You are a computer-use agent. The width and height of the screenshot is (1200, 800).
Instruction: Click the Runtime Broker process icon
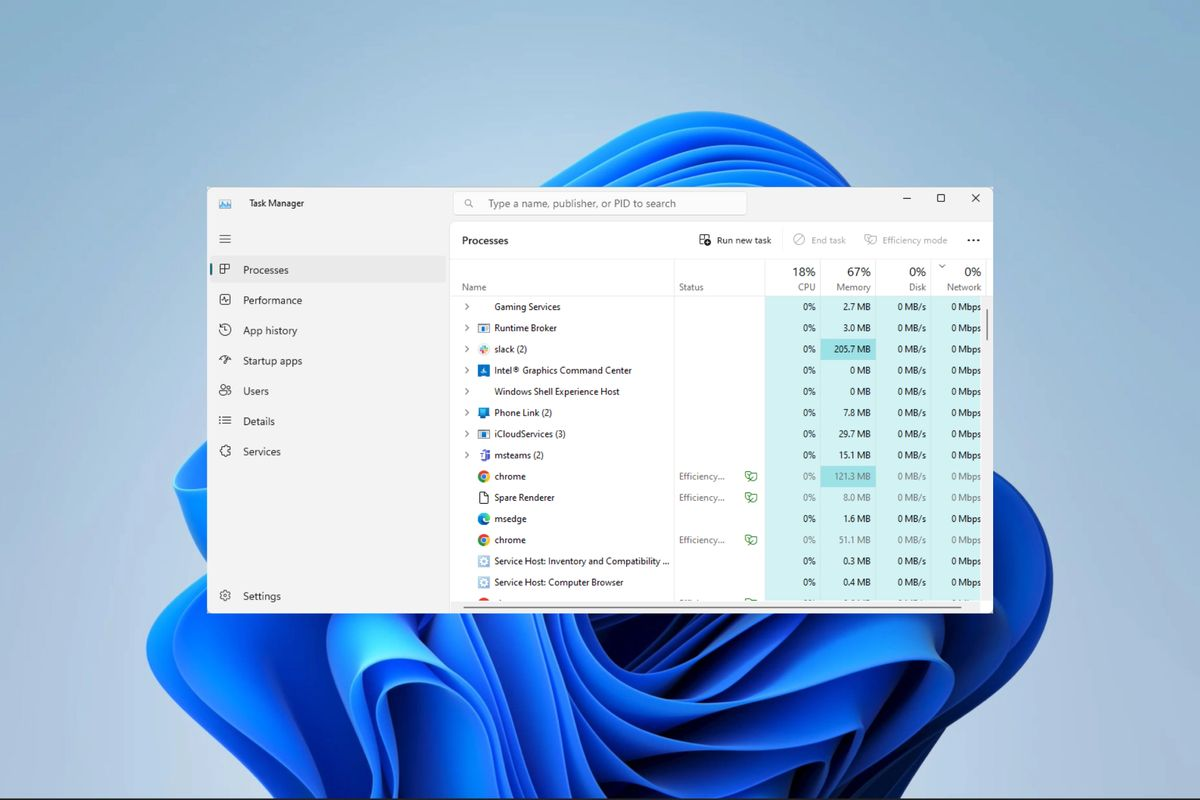[x=484, y=328]
